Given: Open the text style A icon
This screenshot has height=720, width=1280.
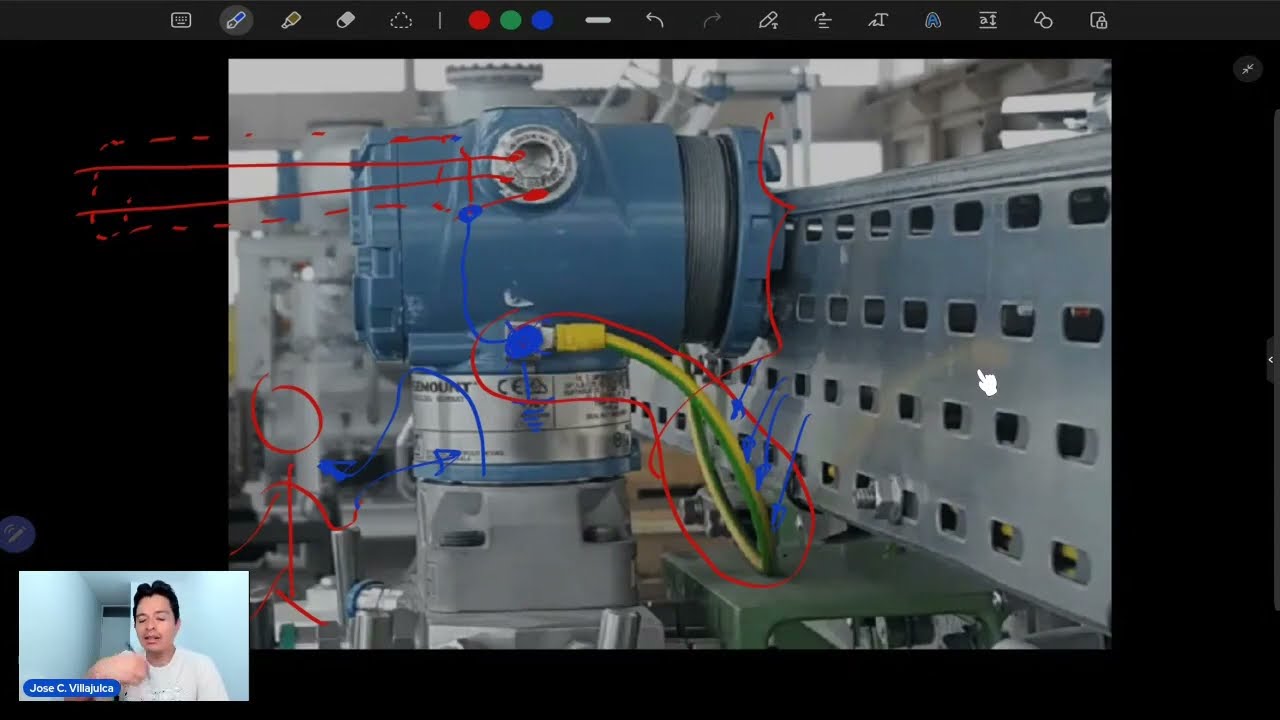Looking at the screenshot, I should 933,20.
